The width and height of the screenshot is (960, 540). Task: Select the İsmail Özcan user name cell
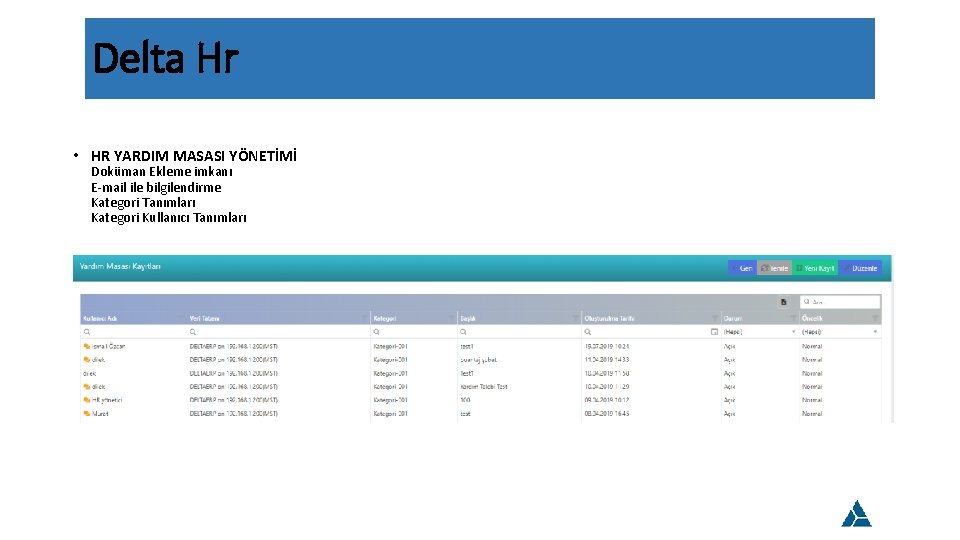pyautogui.click(x=108, y=347)
